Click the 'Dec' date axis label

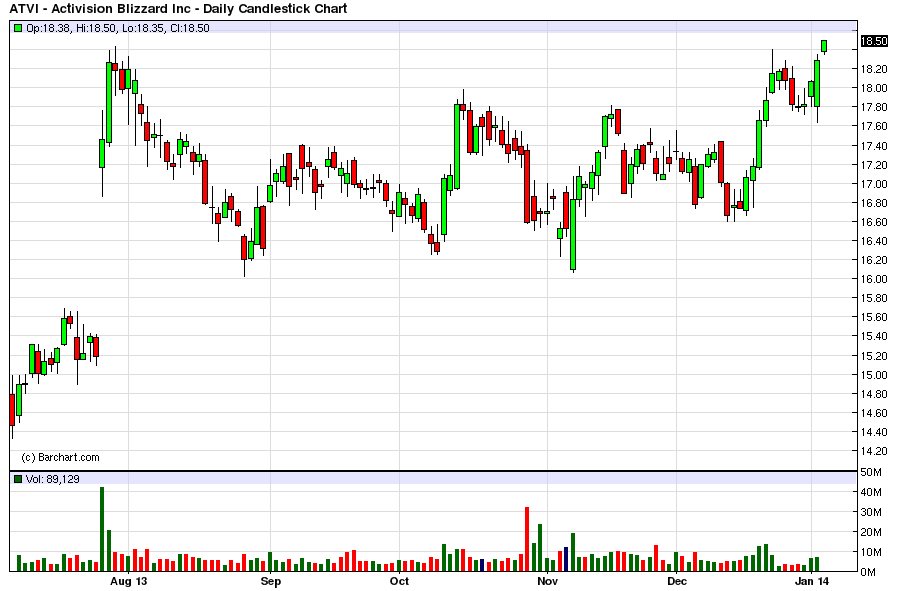click(676, 581)
